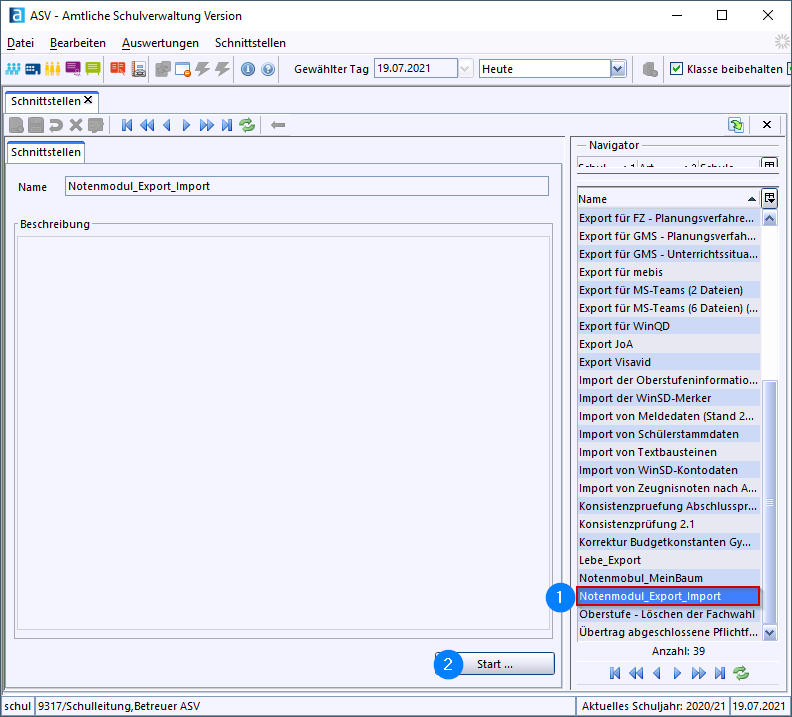The height and width of the screenshot is (717, 792).
Task: Jump to first record in tab toolbar
Action: 127,125
